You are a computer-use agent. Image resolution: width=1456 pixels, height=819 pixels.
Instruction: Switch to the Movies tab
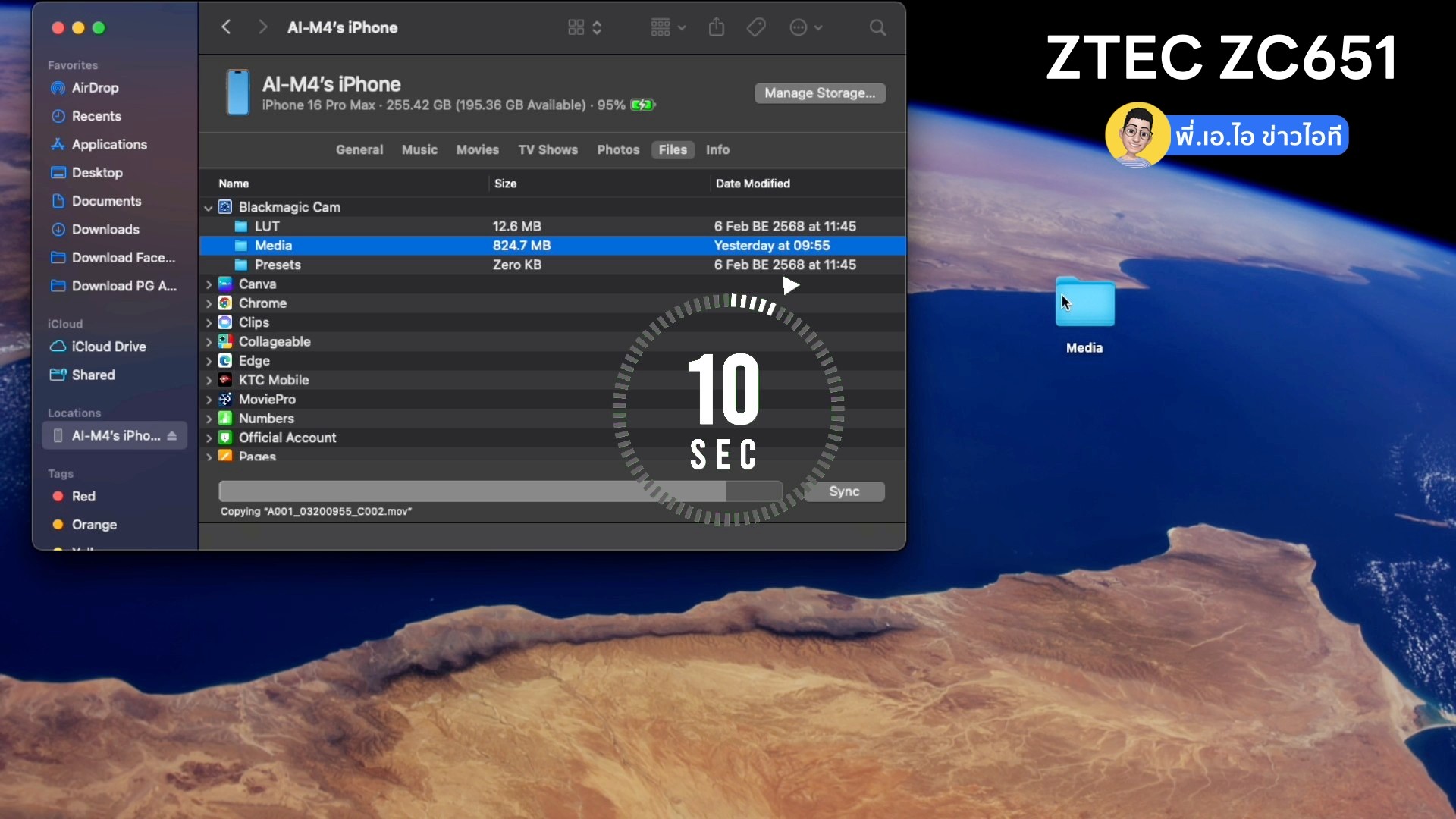[x=478, y=149]
